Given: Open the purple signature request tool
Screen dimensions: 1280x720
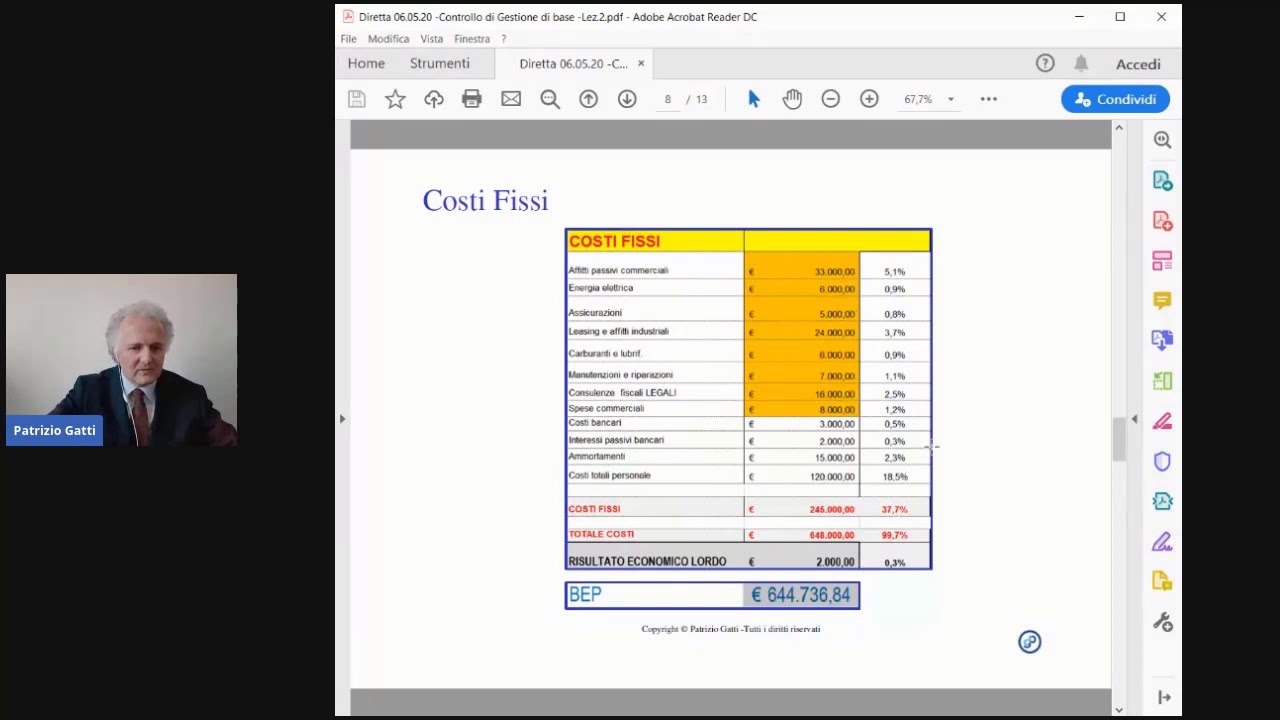Looking at the screenshot, I should 1162,541.
